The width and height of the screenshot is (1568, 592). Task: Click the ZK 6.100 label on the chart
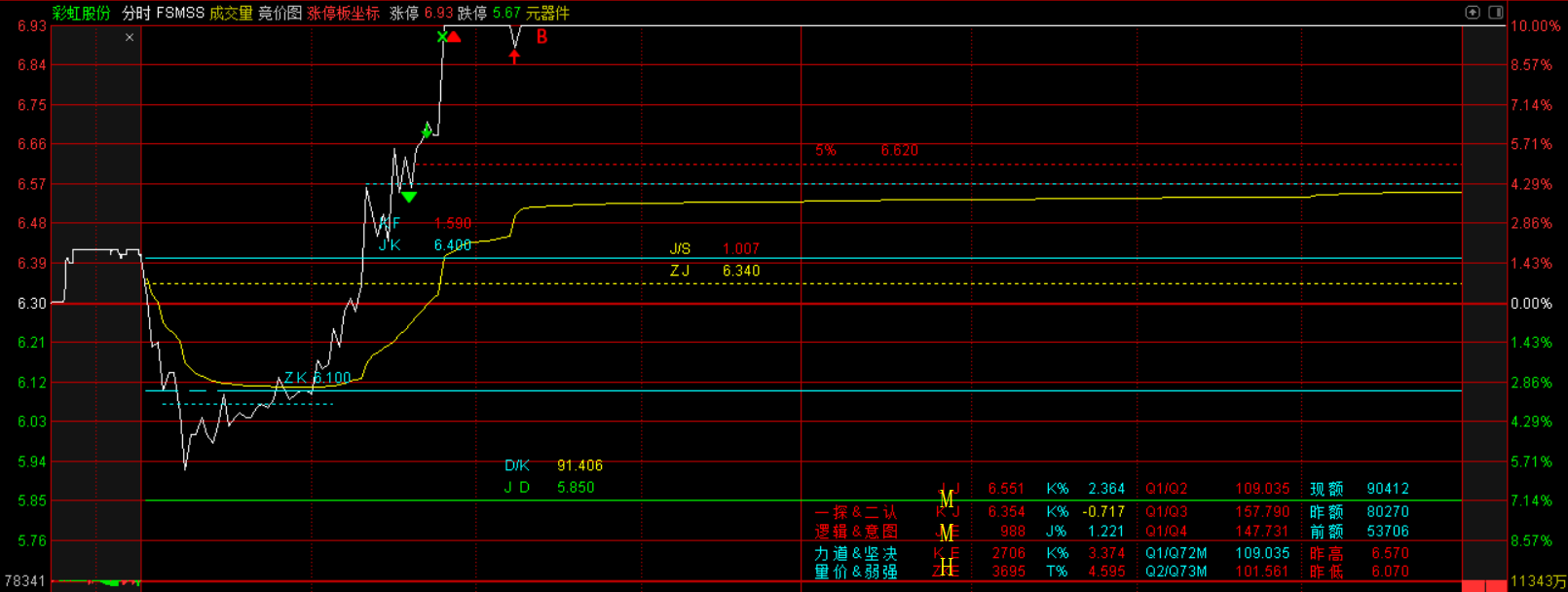[x=317, y=378]
